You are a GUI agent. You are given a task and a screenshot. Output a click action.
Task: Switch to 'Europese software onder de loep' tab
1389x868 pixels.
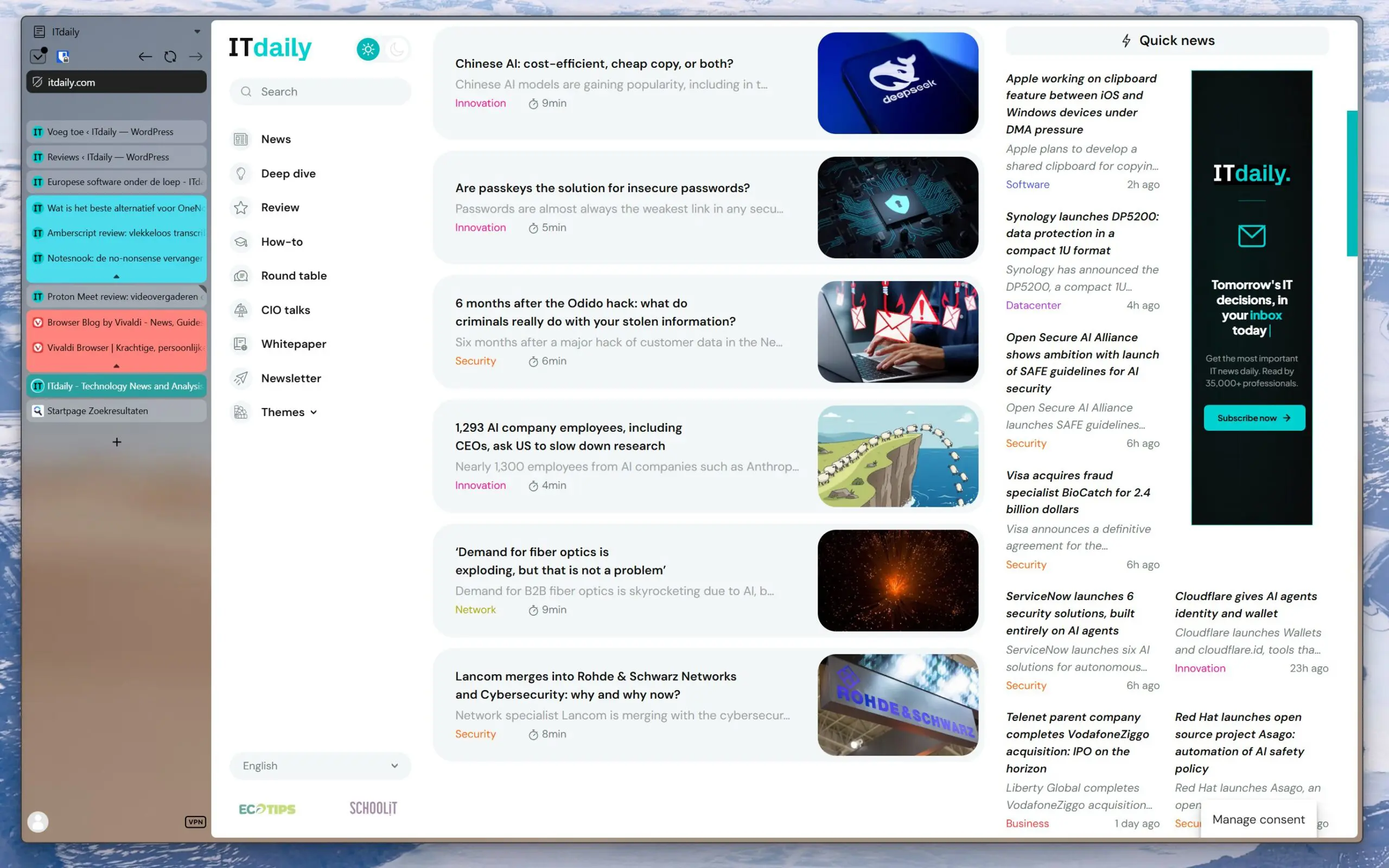pos(117,182)
